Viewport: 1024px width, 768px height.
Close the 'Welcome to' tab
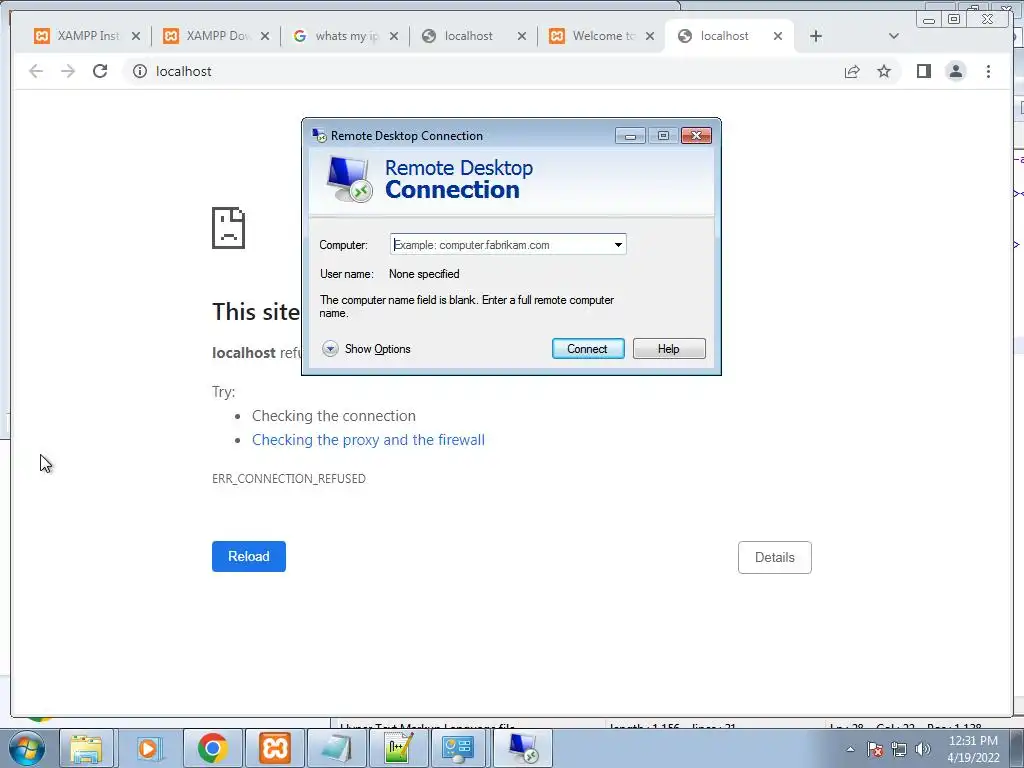650,37
